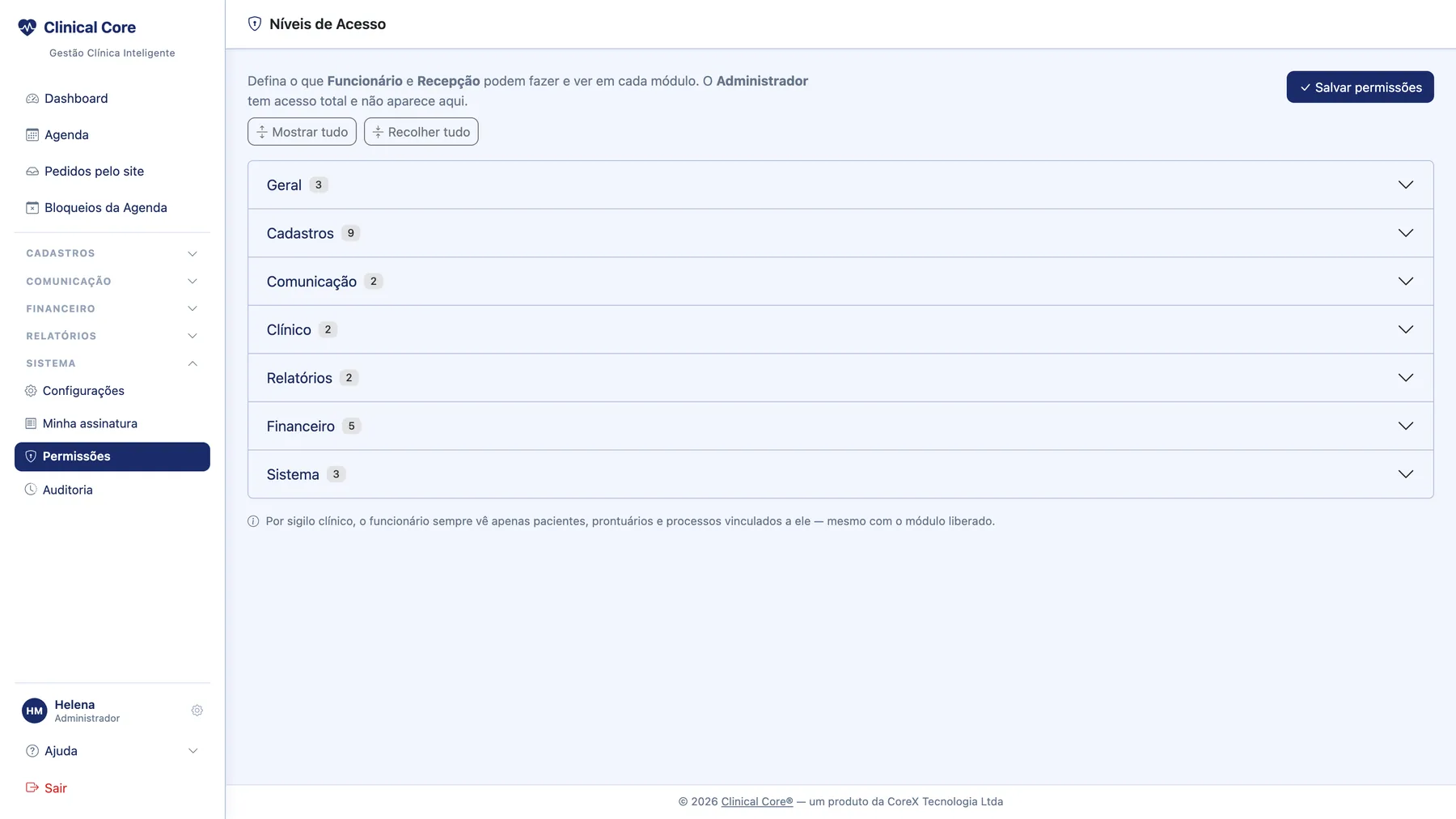Expand the FINANCEIRO sidebar group
The height and width of the screenshot is (819, 1456).
coord(112,309)
